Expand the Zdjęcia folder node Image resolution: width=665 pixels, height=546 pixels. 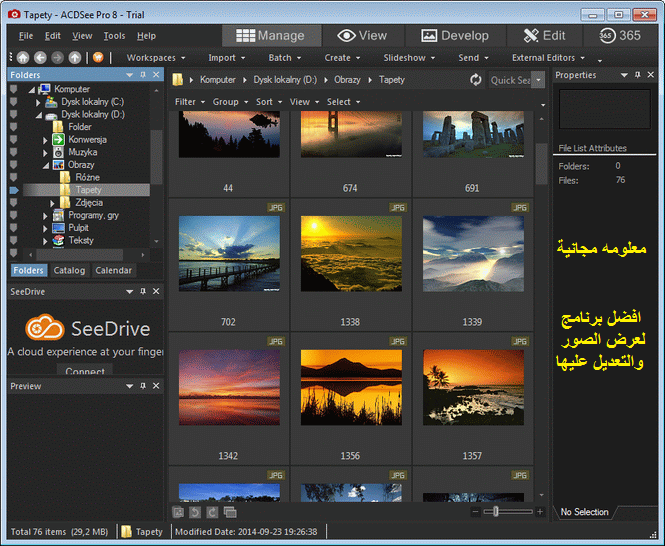click(x=52, y=203)
